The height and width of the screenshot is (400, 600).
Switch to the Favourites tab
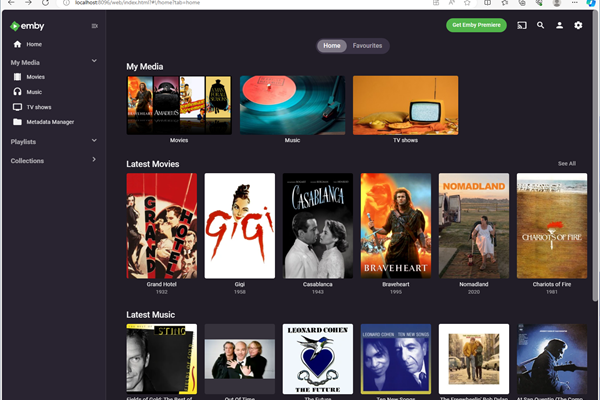[367, 46]
